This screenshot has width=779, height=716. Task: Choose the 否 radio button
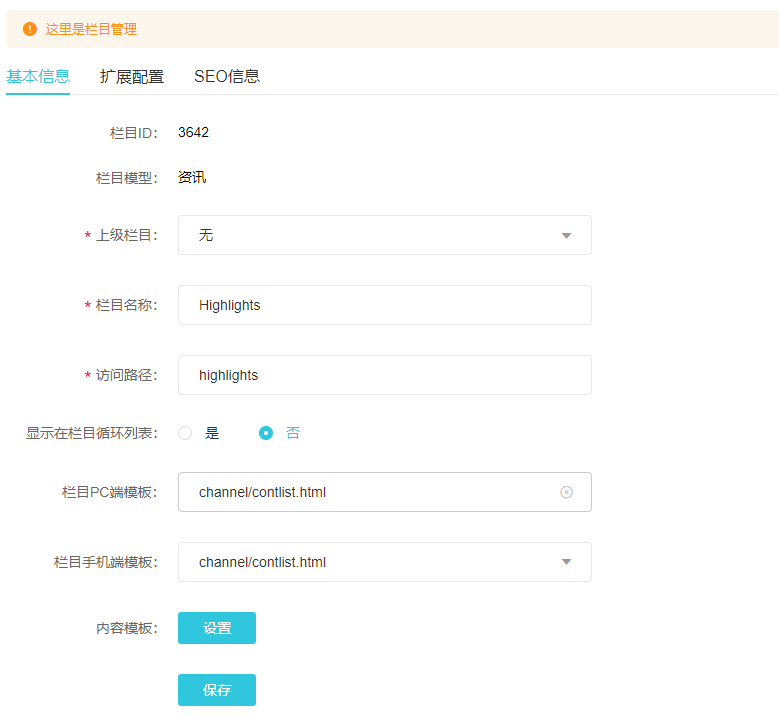point(266,433)
